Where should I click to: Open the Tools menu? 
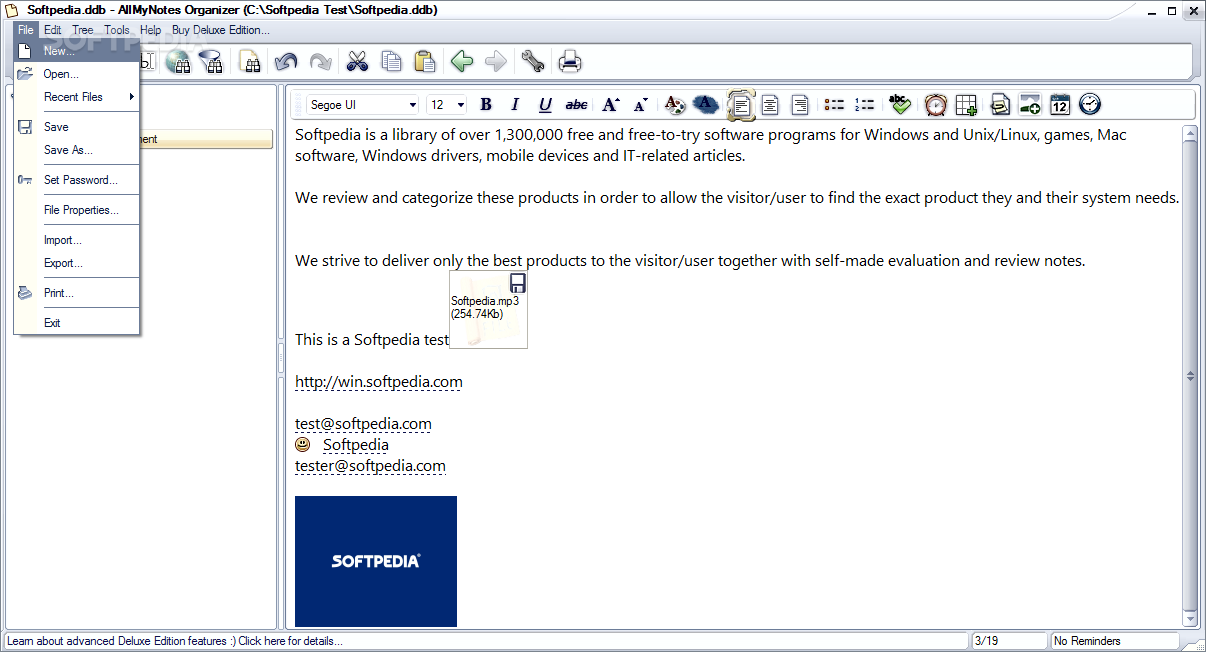pos(117,30)
